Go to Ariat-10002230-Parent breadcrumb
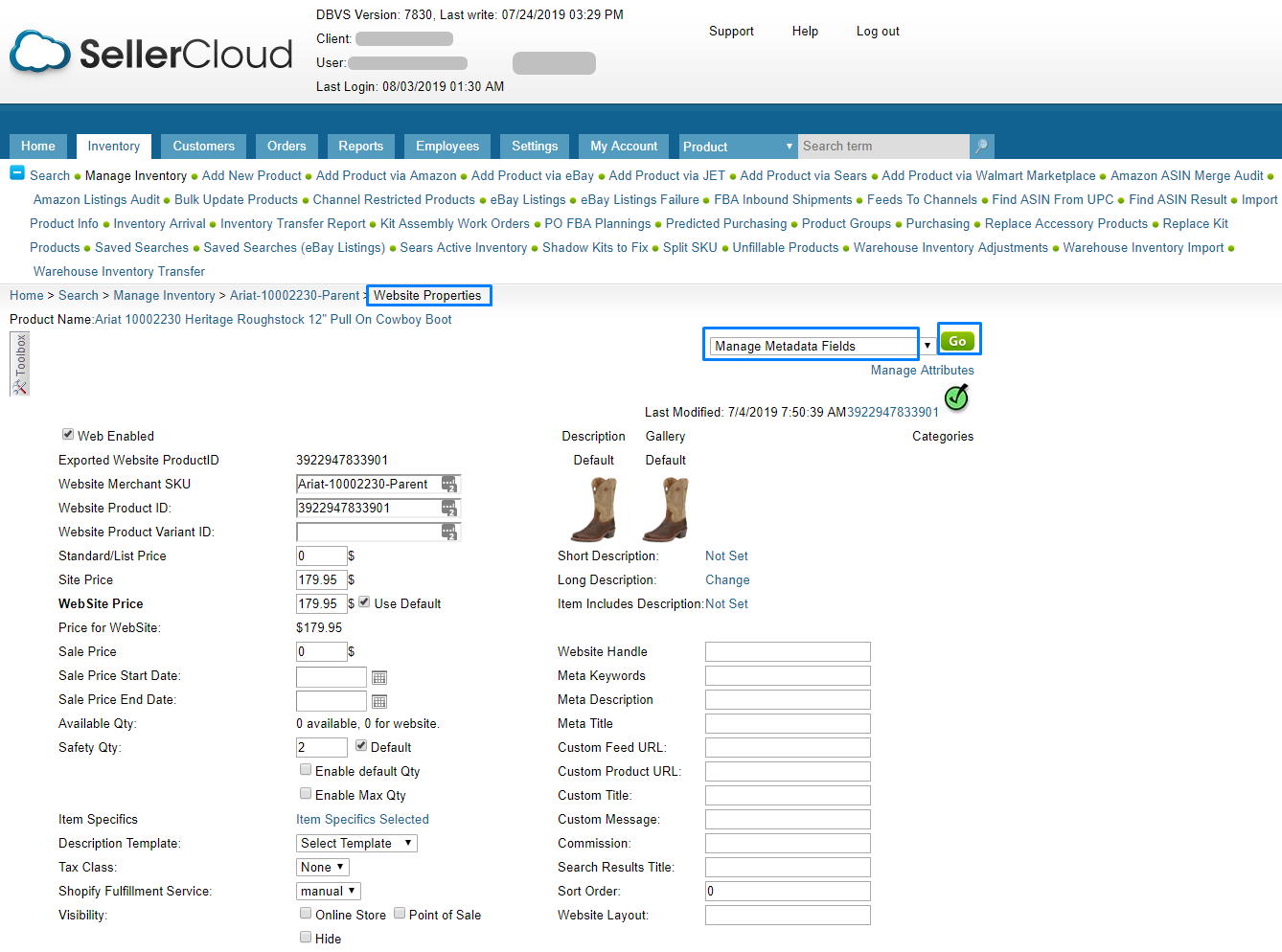This screenshot has height=952, width=1282. (x=294, y=296)
